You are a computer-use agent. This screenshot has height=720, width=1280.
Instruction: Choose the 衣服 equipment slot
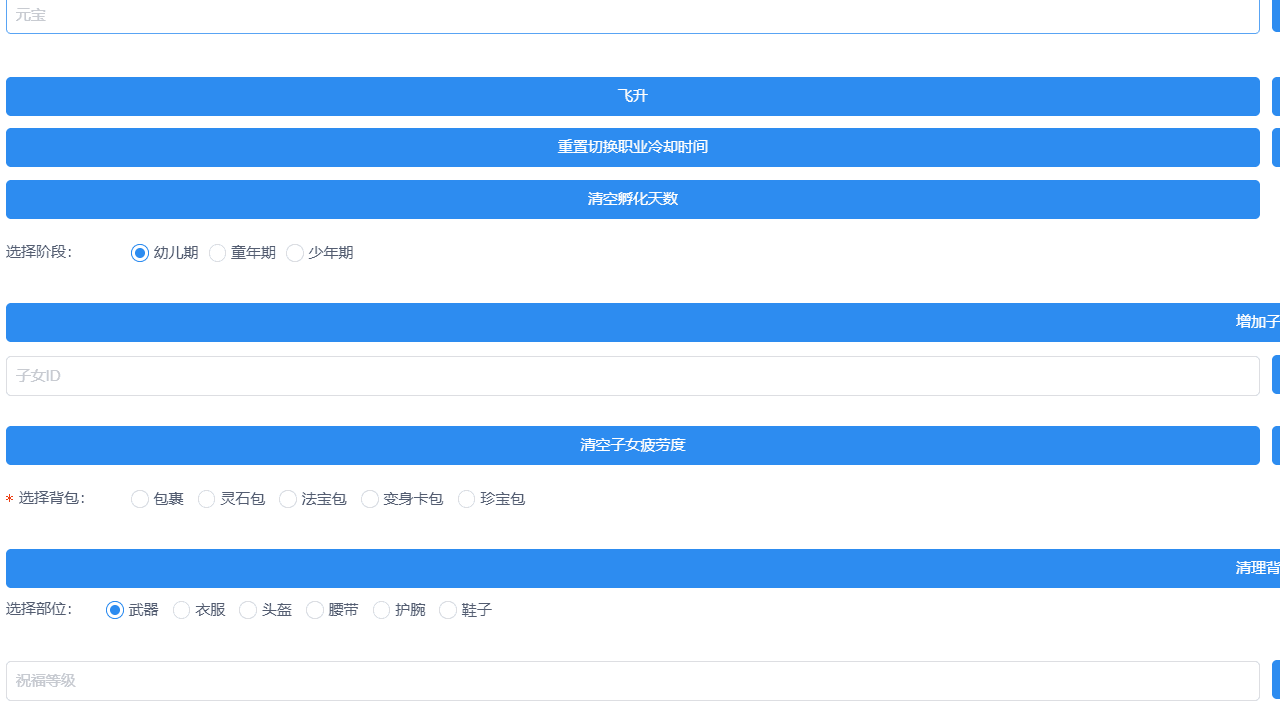coord(181,610)
